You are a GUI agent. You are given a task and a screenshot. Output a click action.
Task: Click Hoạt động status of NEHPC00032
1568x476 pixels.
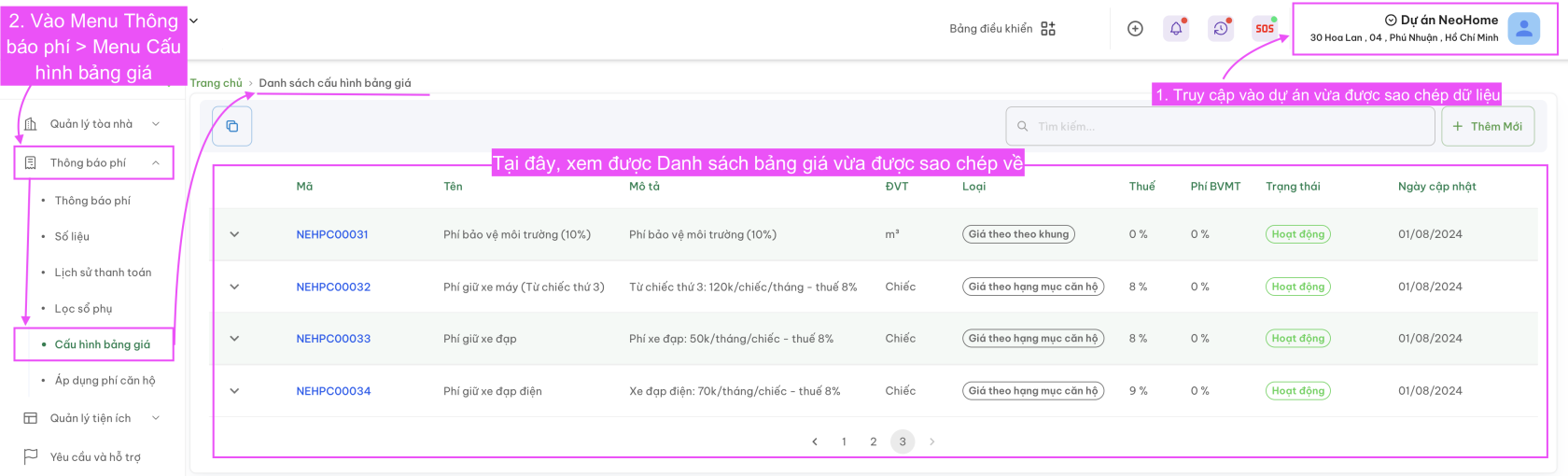pos(1297,287)
